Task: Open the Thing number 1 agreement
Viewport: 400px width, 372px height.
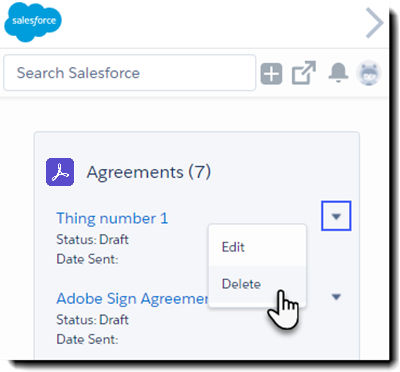Action: (112, 219)
